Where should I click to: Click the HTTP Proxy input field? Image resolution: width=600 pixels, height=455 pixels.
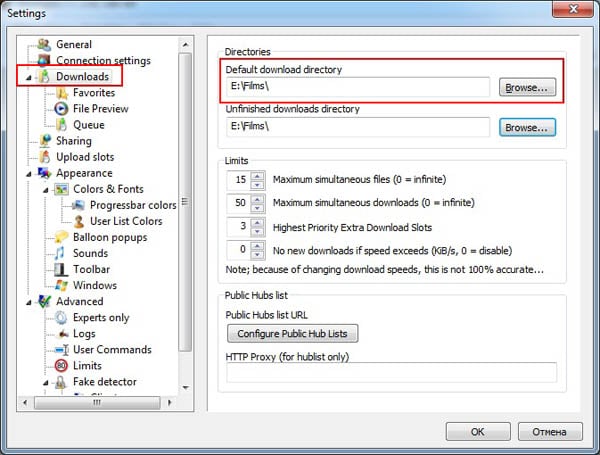click(x=391, y=372)
